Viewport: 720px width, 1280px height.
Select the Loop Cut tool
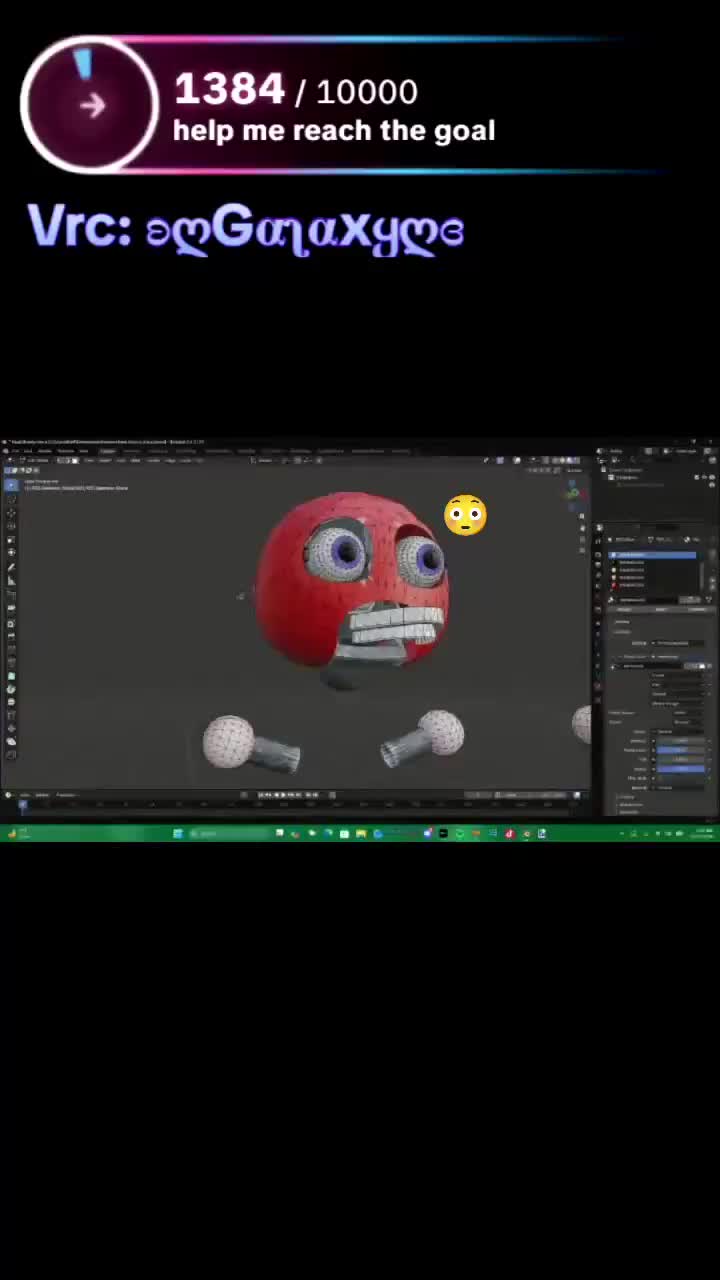(11, 648)
